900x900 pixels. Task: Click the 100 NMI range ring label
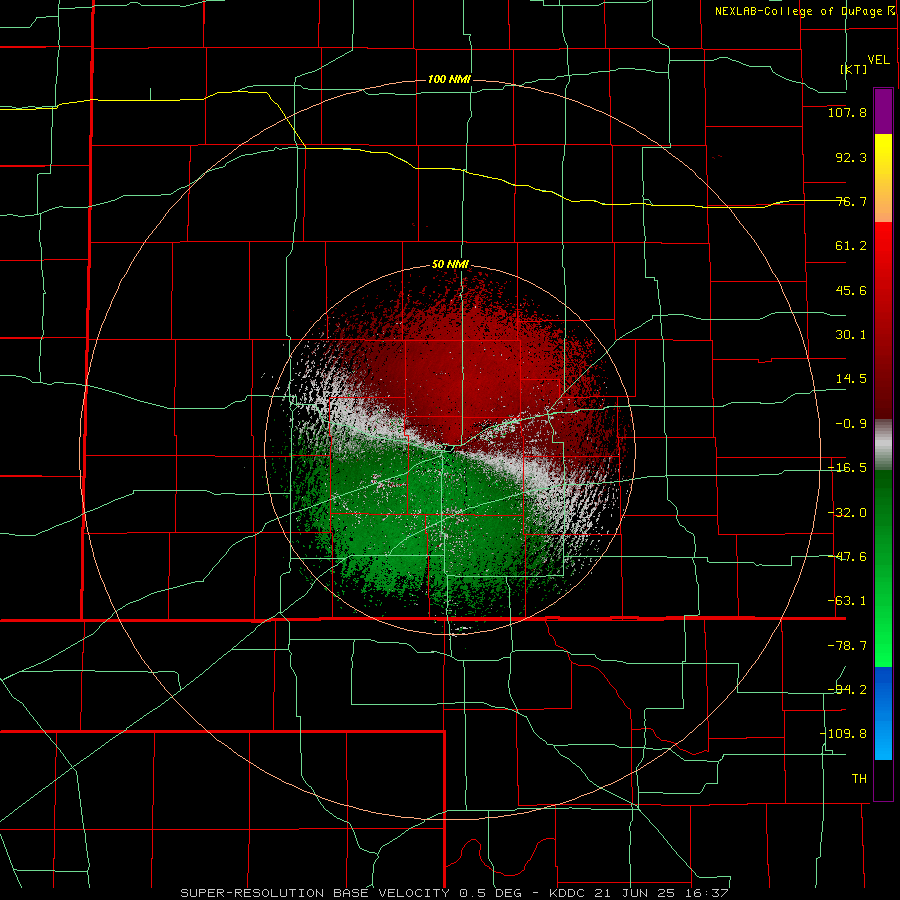[x=449, y=79]
